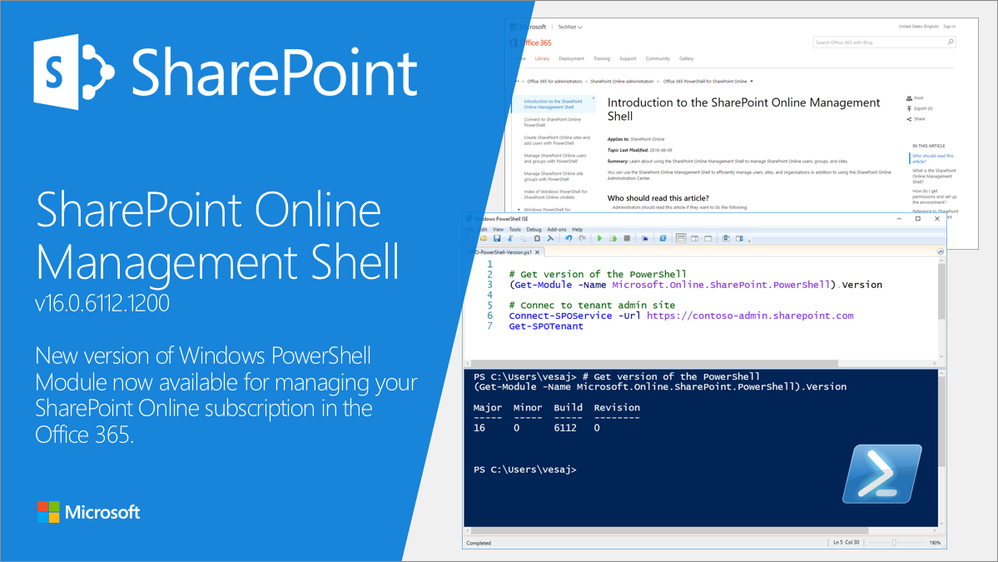
Task: Click the Undo arrow icon
Action: pos(568,238)
